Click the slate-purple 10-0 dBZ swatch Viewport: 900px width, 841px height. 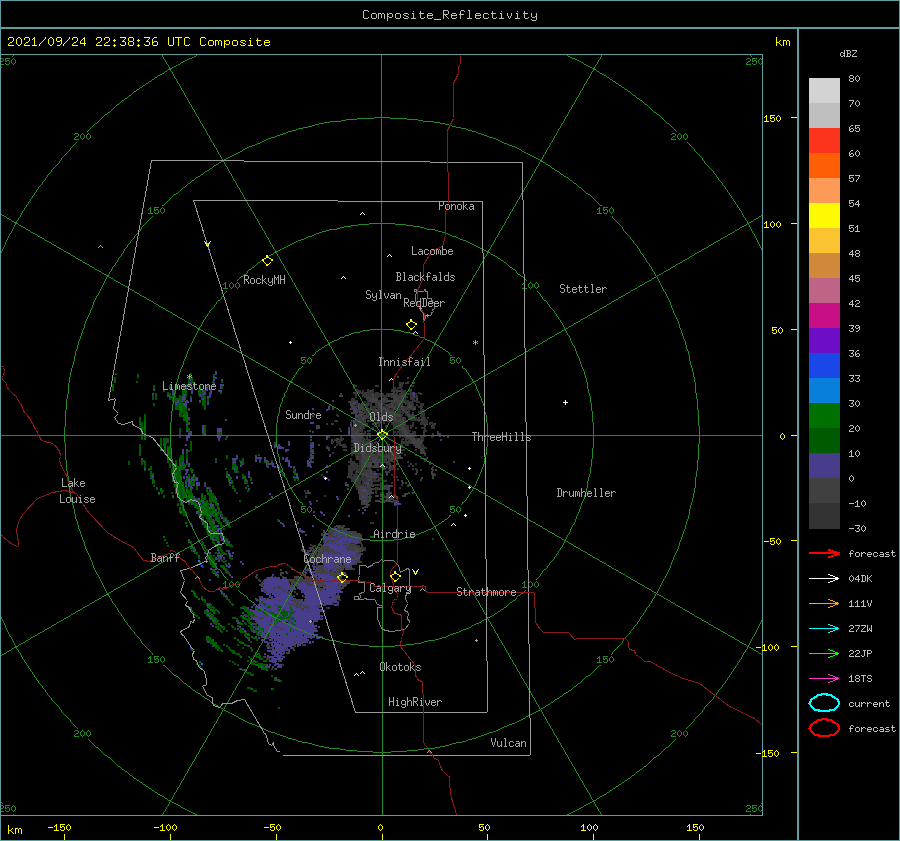coord(824,465)
